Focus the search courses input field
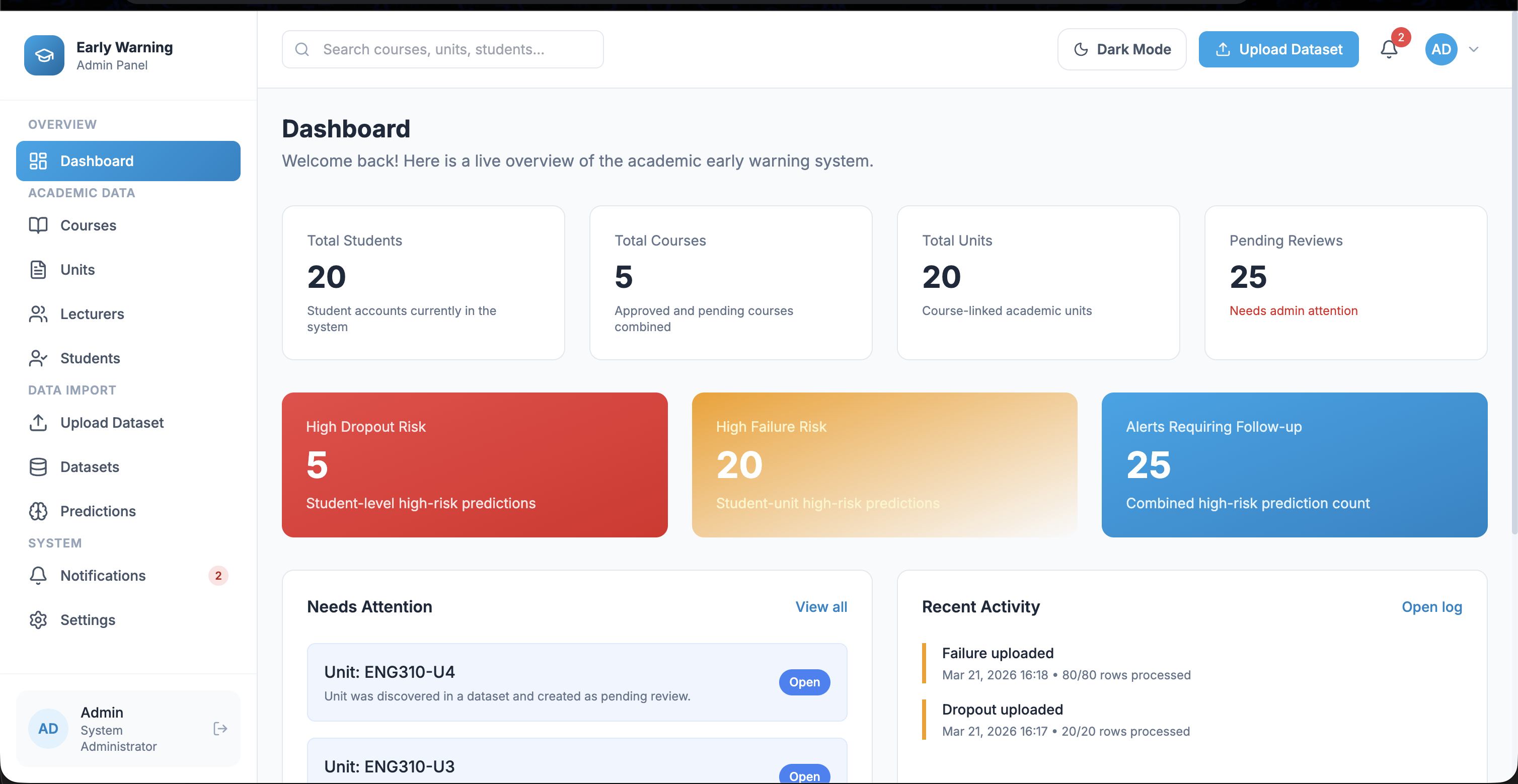Image resolution: width=1518 pixels, height=784 pixels. point(442,49)
